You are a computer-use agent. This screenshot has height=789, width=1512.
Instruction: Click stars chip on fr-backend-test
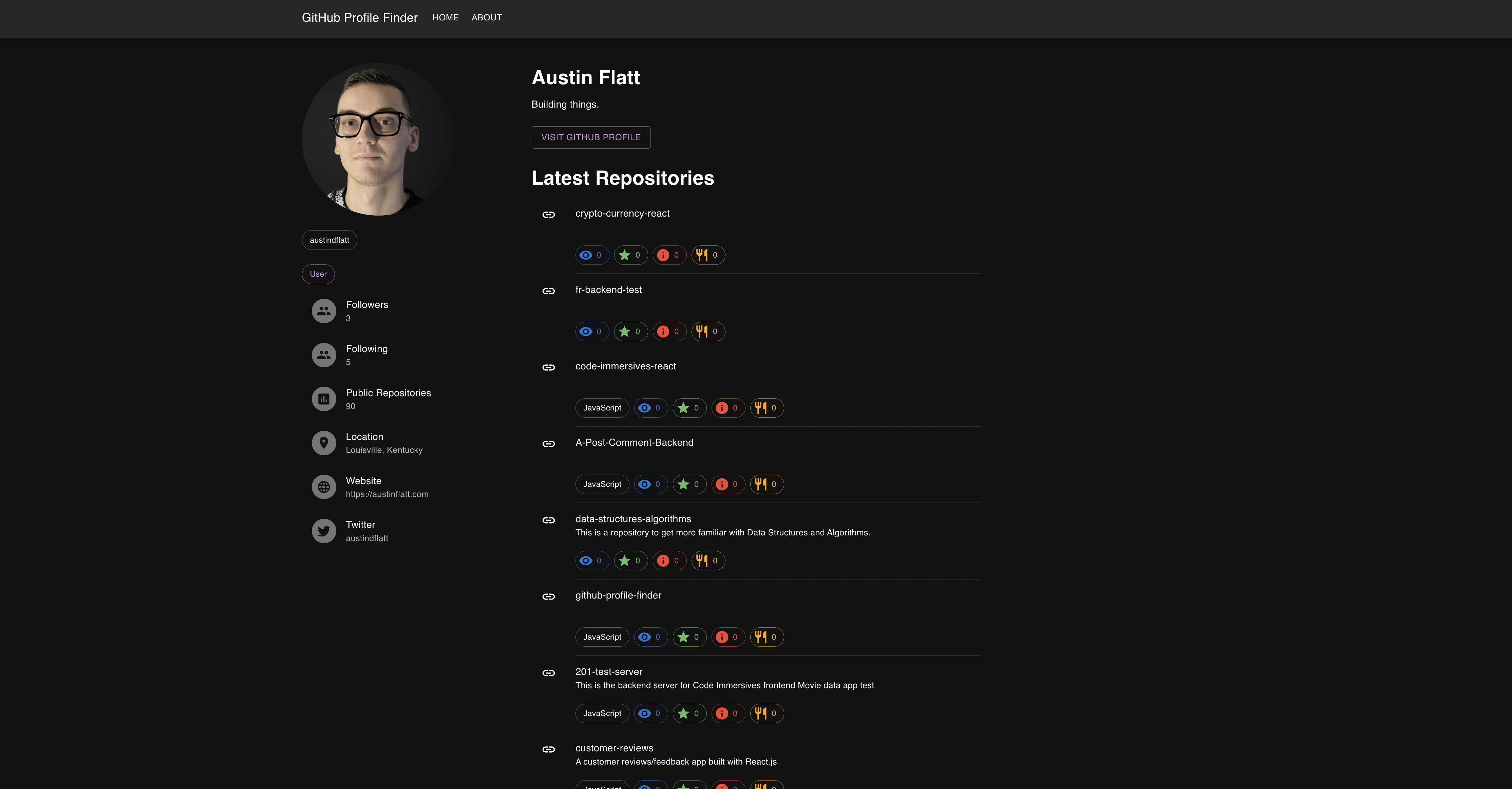pos(630,331)
